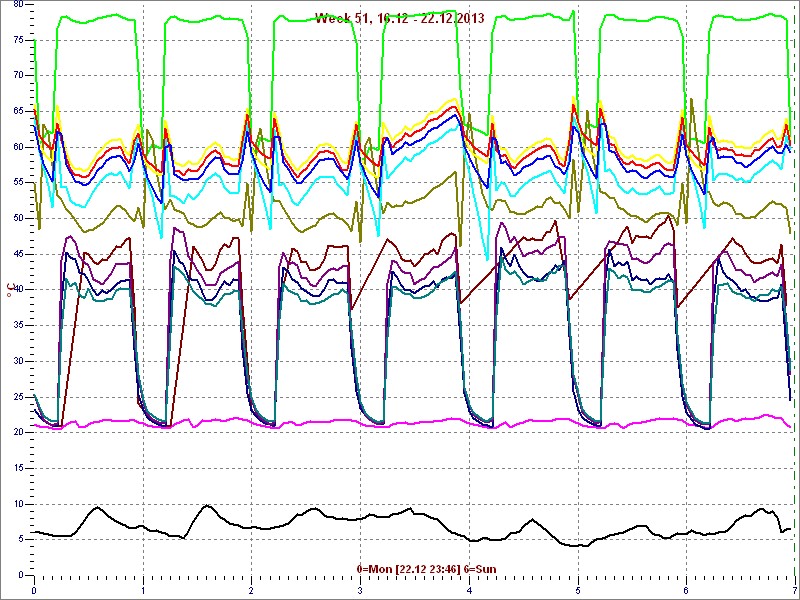
Task: Click the temperature value 5 on the y-axis
Action: click(x=20, y=540)
